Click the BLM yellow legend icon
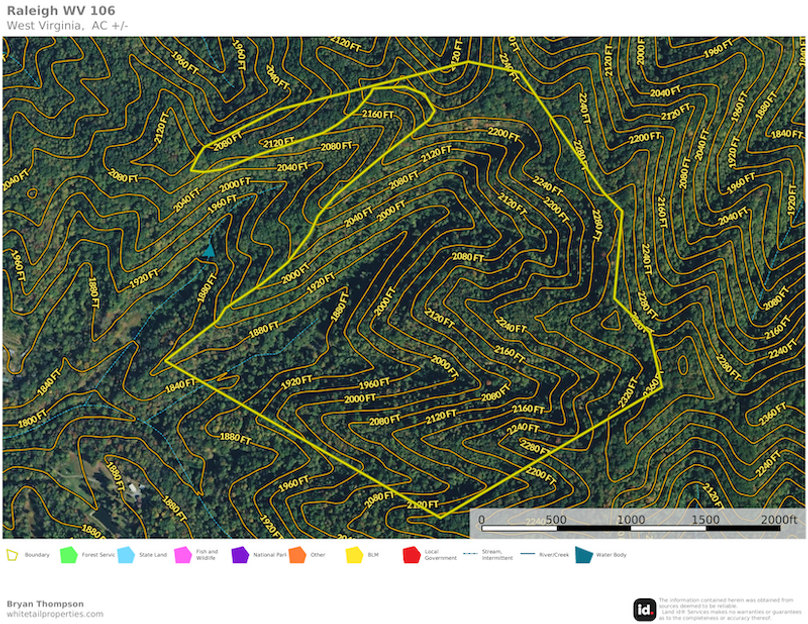Viewport: 808px width, 624px height. tap(352, 552)
